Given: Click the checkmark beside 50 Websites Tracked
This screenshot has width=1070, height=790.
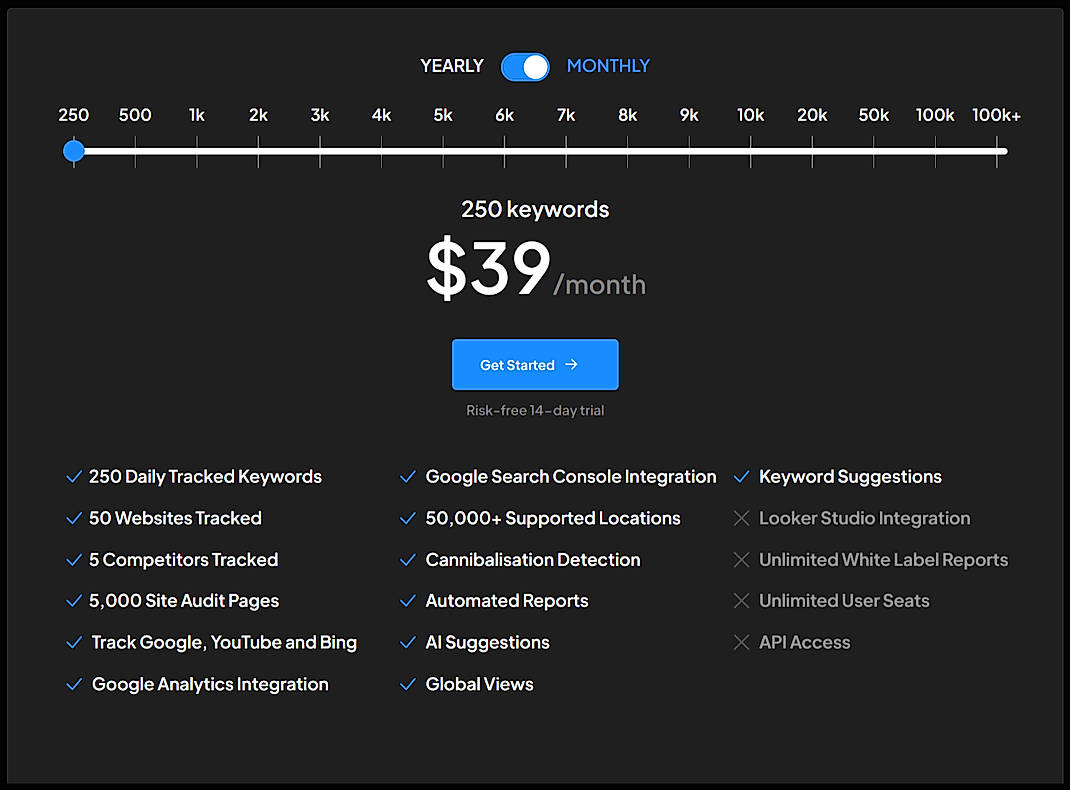Looking at the screenshot, I should click(x=73, y=518).
